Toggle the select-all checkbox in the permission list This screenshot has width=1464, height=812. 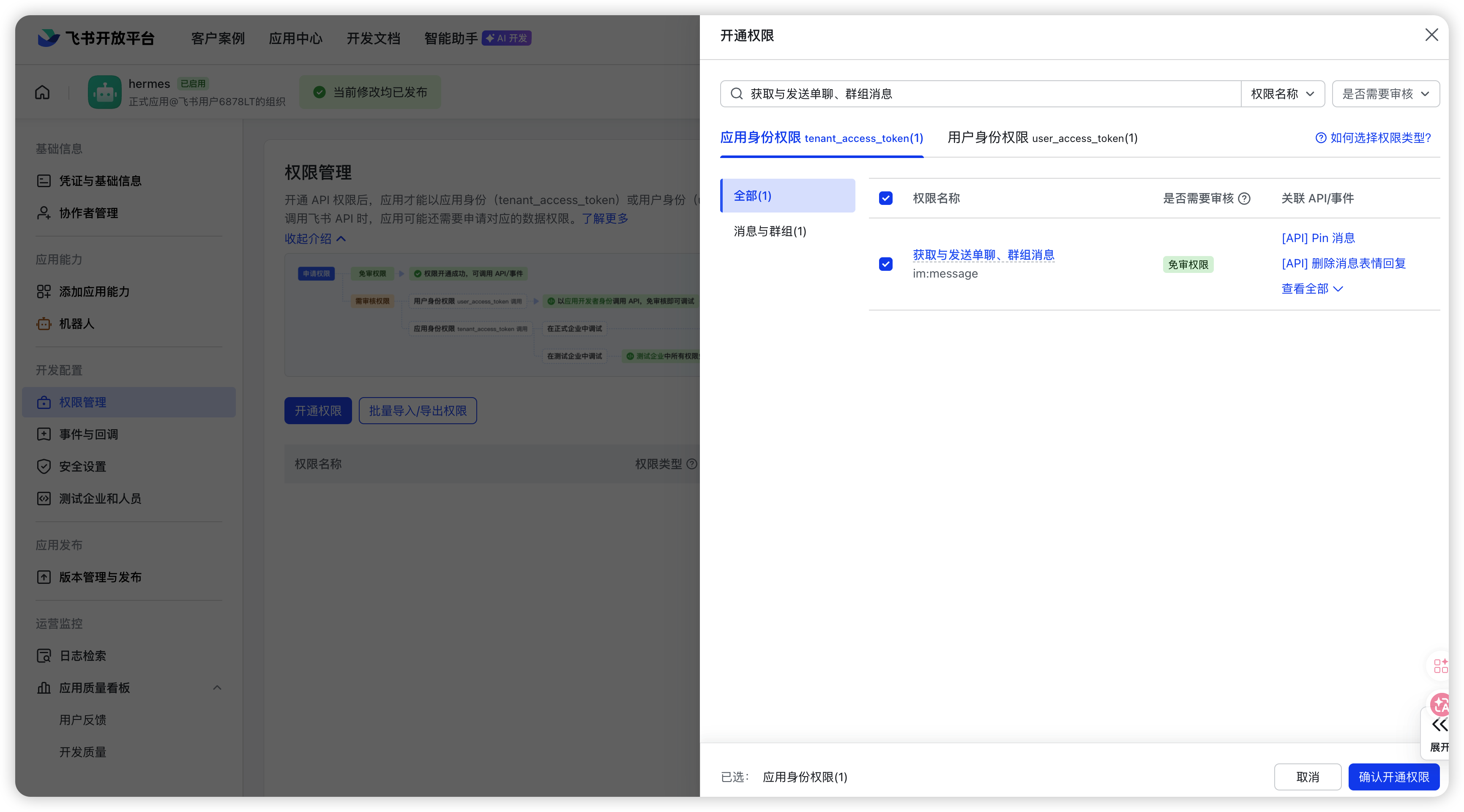885,198
